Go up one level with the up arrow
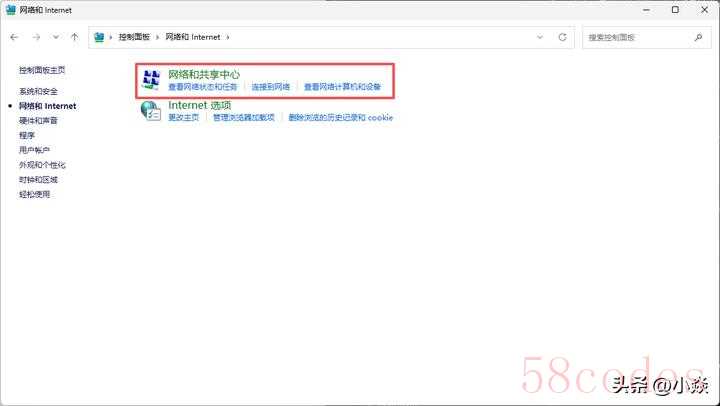Image resolution: width=720 pixels, height=406 pixels. click(x=74, y=37)
